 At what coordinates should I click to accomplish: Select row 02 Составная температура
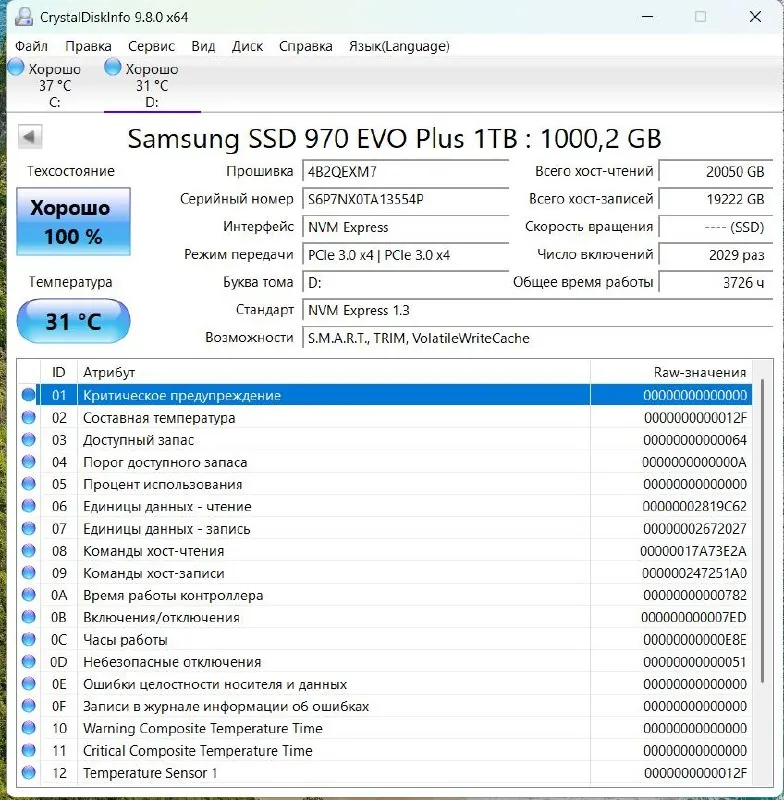[x=385, y=418]
